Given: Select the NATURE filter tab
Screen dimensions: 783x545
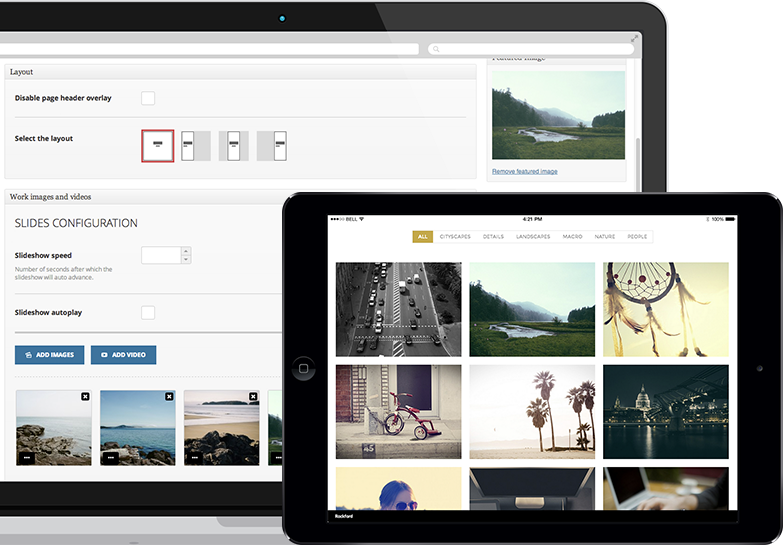Looking at the screenshot, I should point(605,237).
